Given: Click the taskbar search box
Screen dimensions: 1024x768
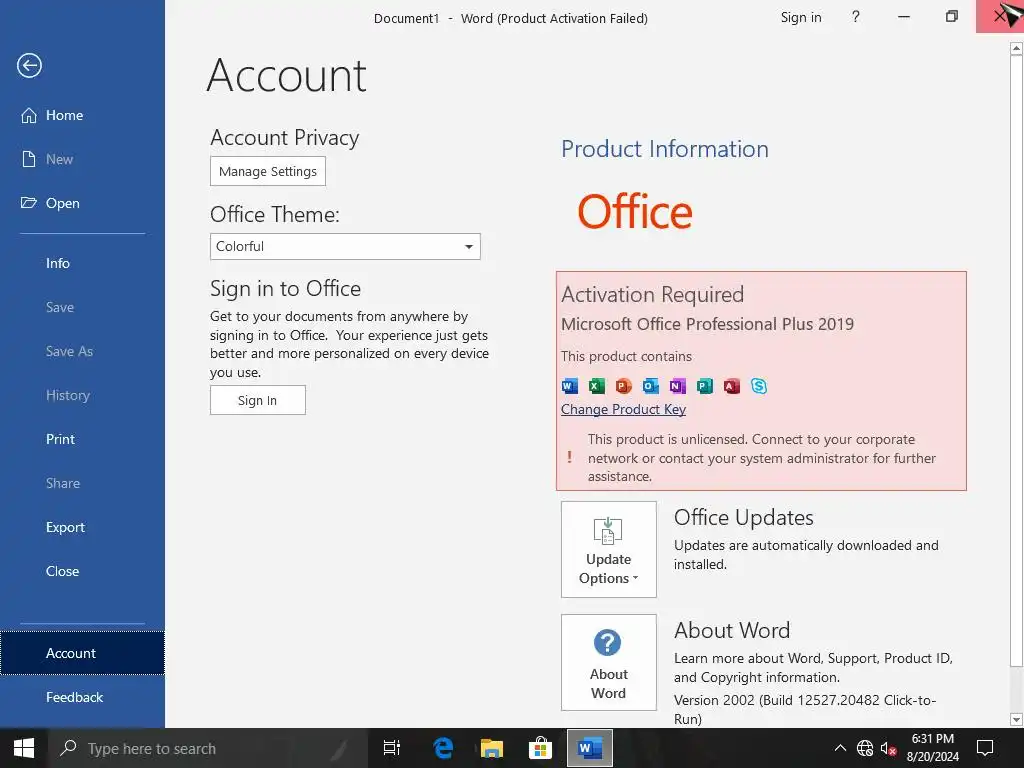Looking at the screenshot, I should [208, 748].
